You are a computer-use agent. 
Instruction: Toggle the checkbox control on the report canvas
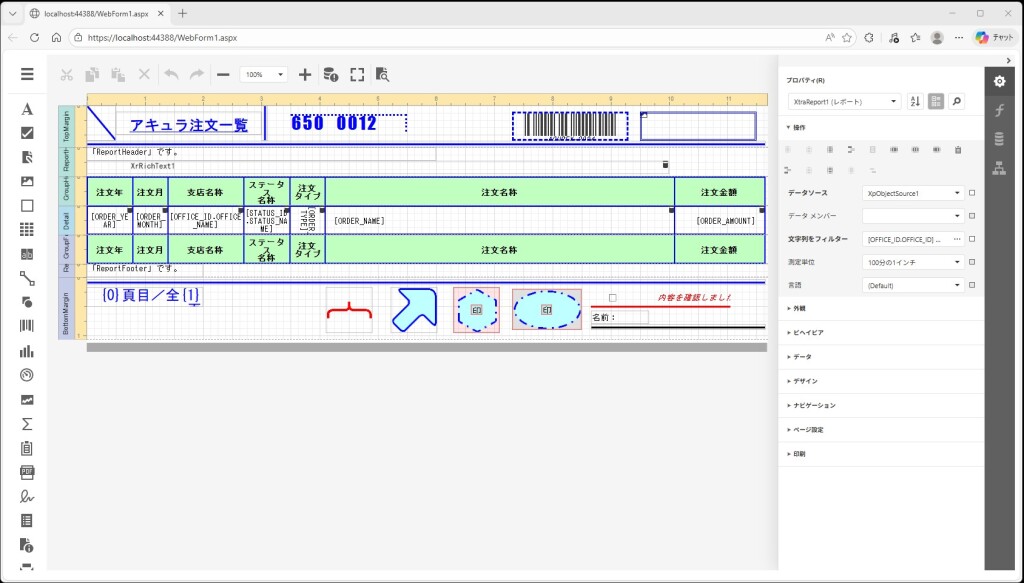[612, 297]
